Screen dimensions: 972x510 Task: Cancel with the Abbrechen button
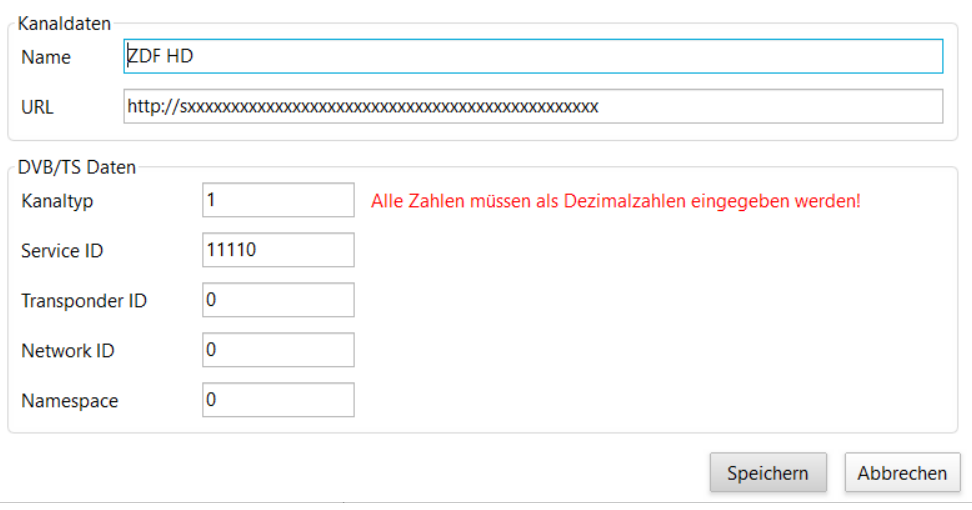click(902, 473)
